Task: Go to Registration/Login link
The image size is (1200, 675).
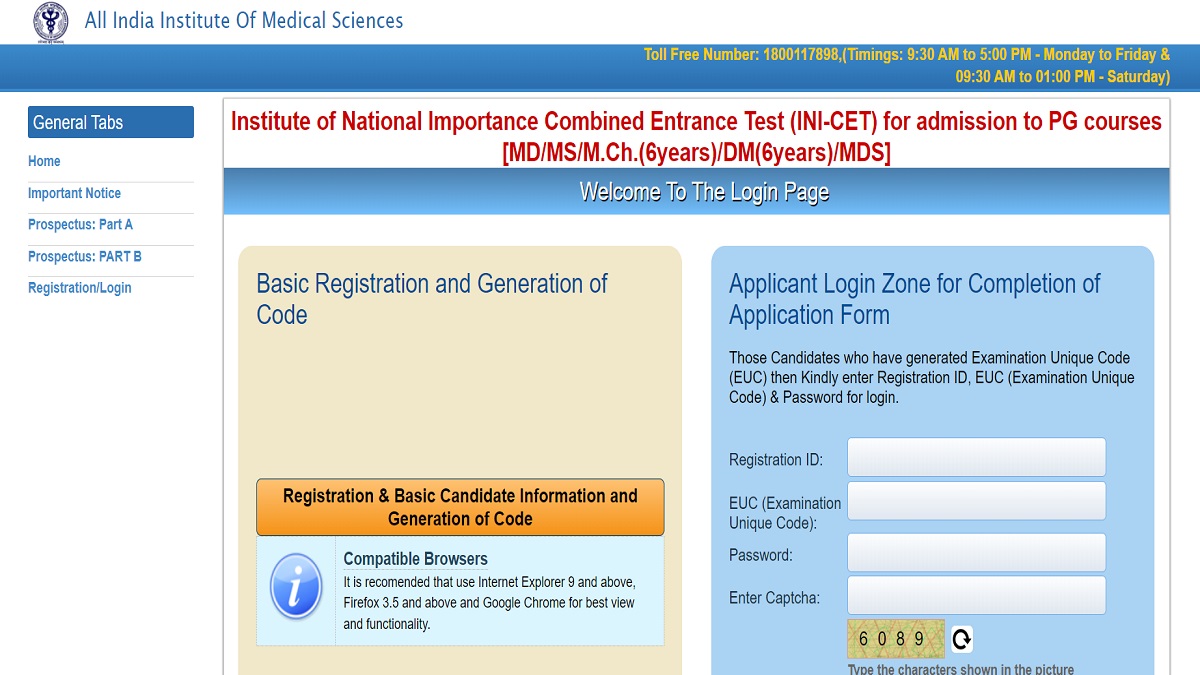Action: 80,288
